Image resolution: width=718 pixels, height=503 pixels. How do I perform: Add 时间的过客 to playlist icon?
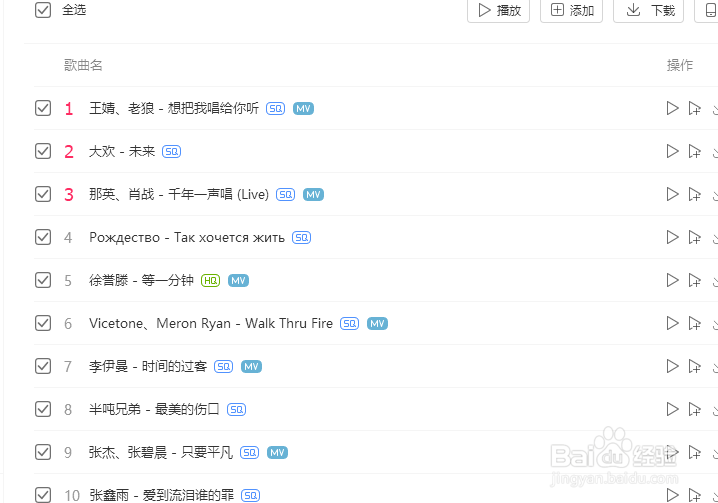[x=695, y=366]
